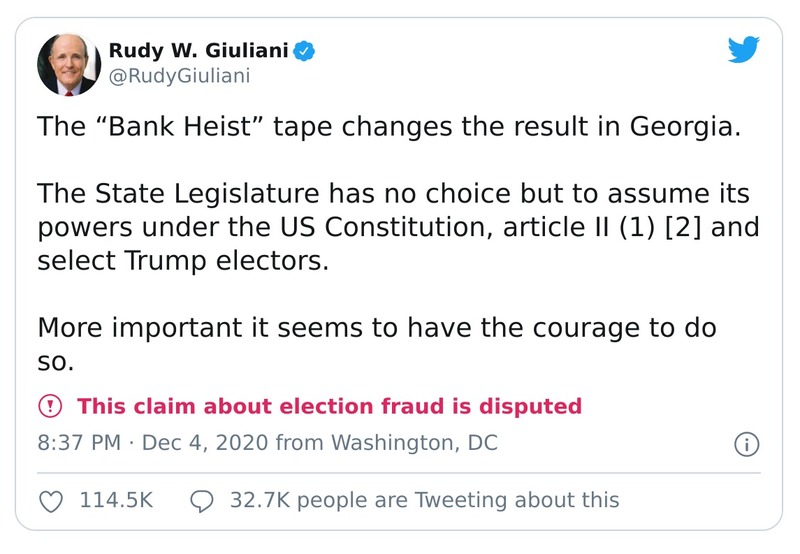Image resolution: width=800 pixels, height=554 pixels.
Task: Click the text "select Trump electors"
Action: pyautogui.click(x=183, y=261)
